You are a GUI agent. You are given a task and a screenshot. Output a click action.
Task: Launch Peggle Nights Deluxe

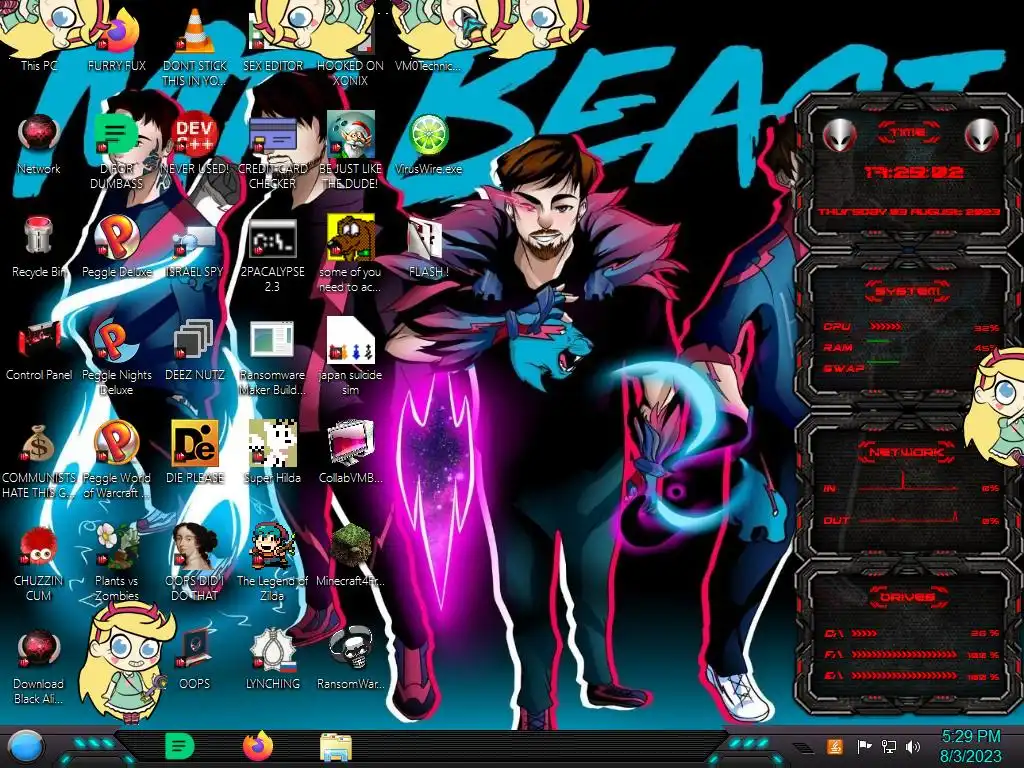pos(117,358)
